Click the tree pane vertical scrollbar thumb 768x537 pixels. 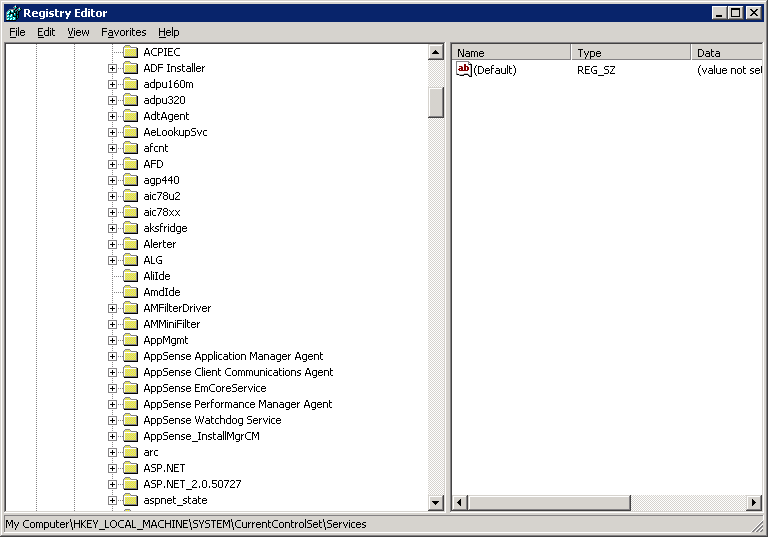(x=435, y=102)
